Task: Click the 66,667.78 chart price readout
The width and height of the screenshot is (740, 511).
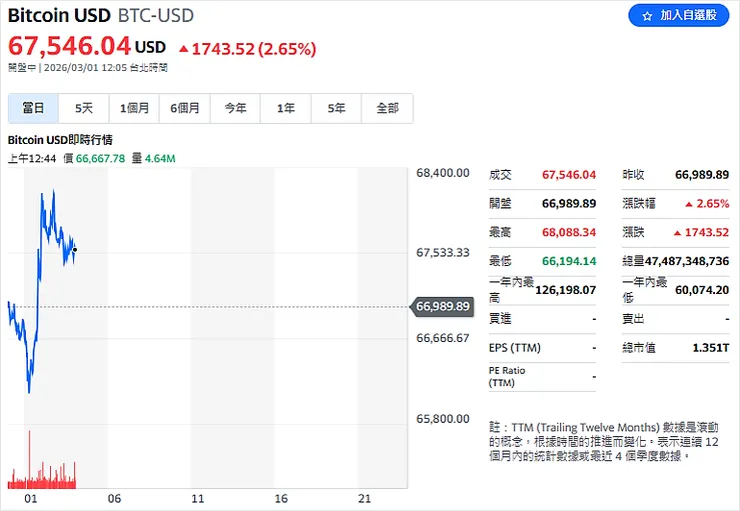Action: 101,159
